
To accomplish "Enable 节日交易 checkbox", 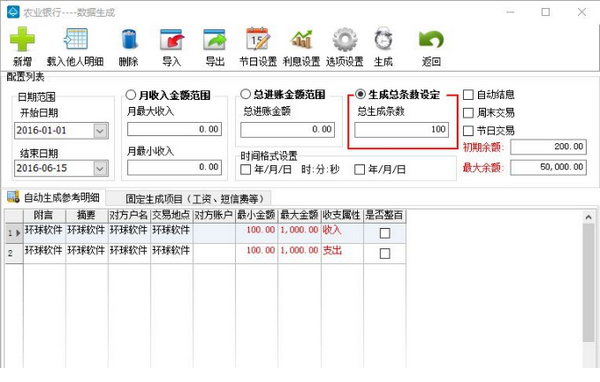I will [468, 131].
